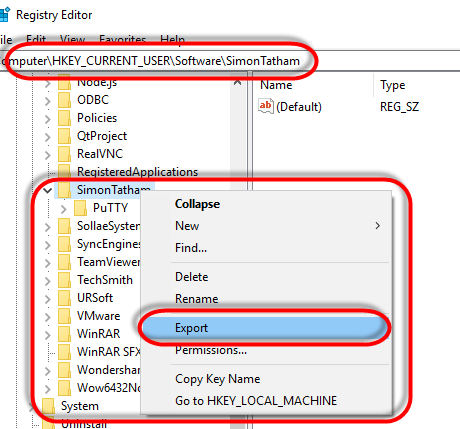Click the VMware folder icon
Viewport: 460px width, 429px height.
point(64,316)
